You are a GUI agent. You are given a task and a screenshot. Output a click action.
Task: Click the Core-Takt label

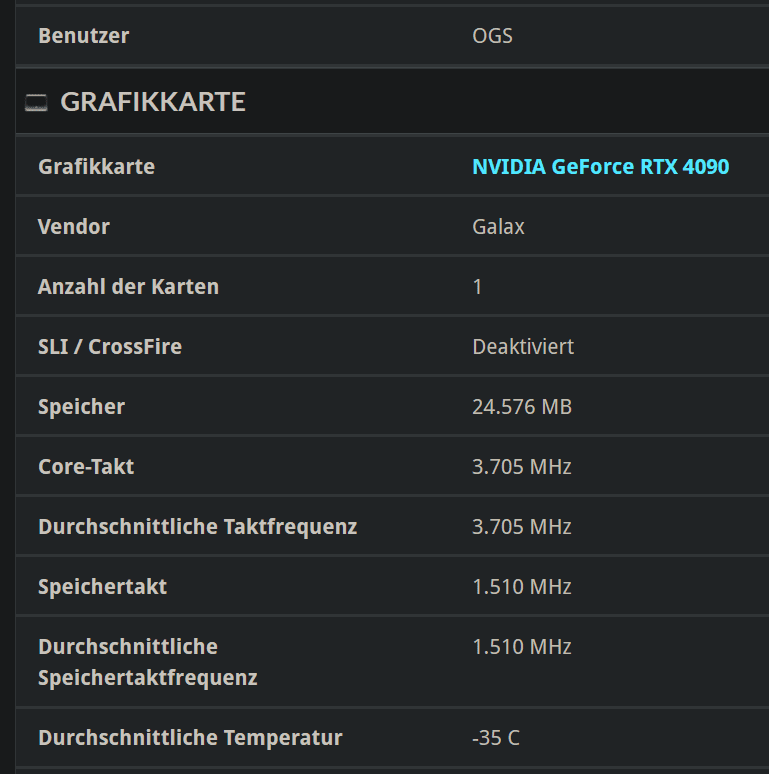[86, 467]
